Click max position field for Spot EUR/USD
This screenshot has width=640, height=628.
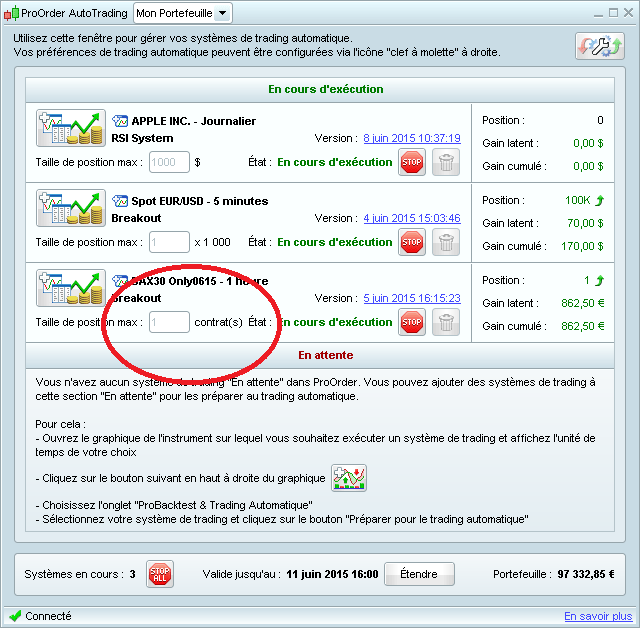point(169,242)
